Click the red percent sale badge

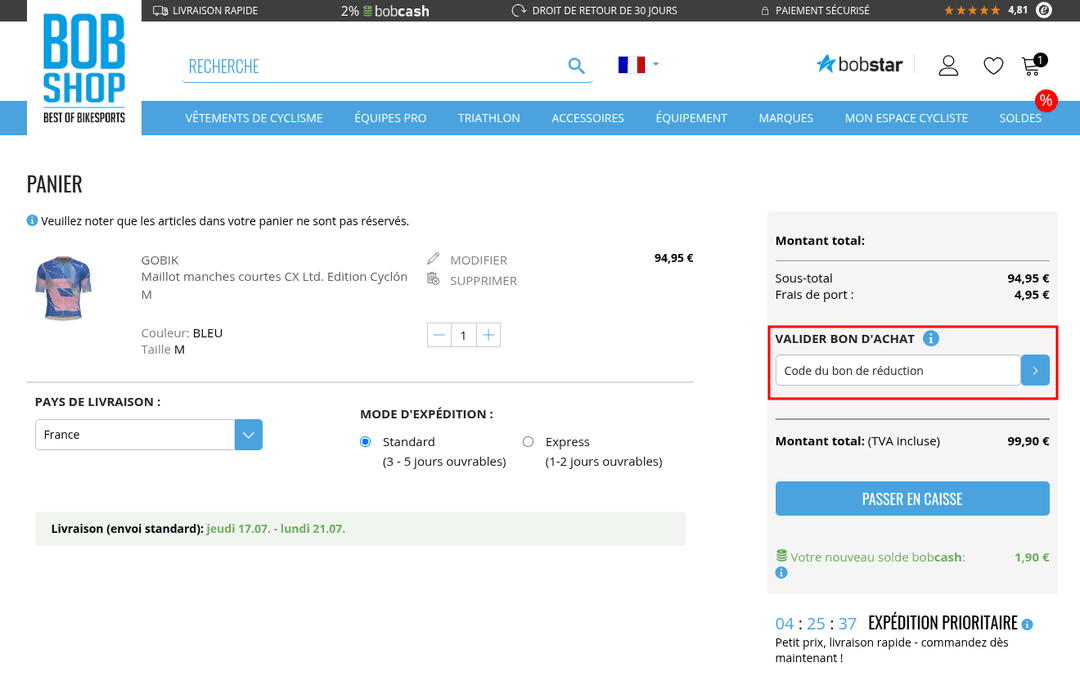point(1046,101)
